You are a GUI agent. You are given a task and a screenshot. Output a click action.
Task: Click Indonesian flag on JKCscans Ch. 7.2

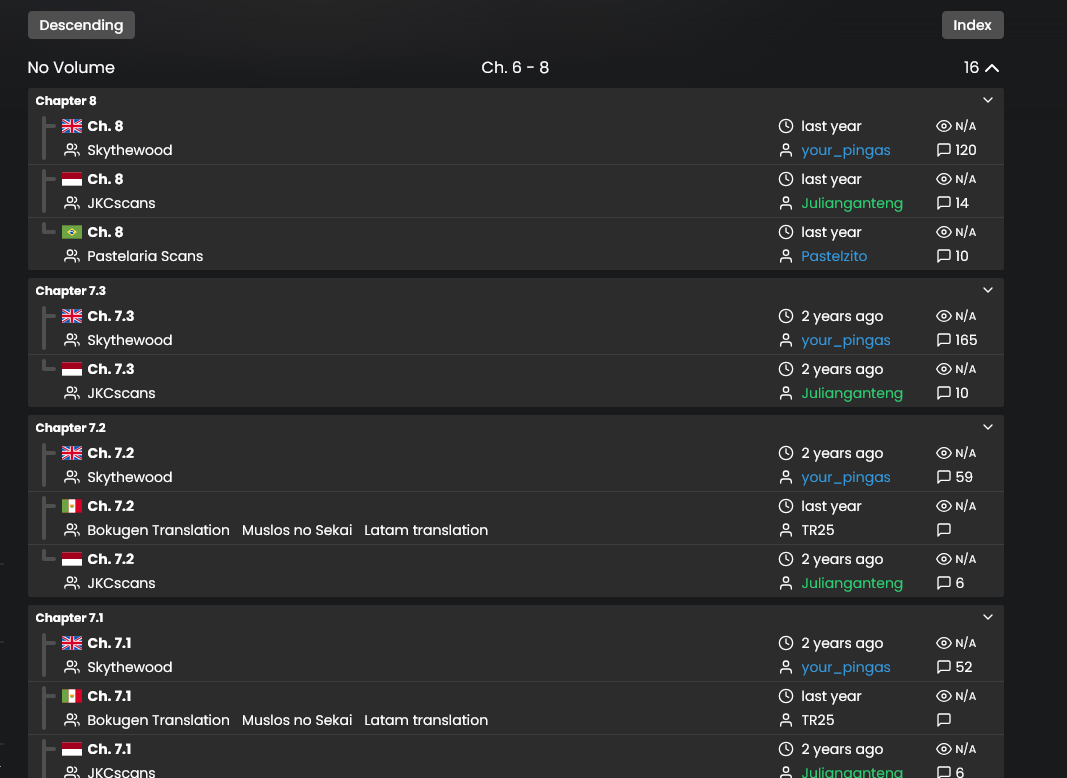click(71, 559)
